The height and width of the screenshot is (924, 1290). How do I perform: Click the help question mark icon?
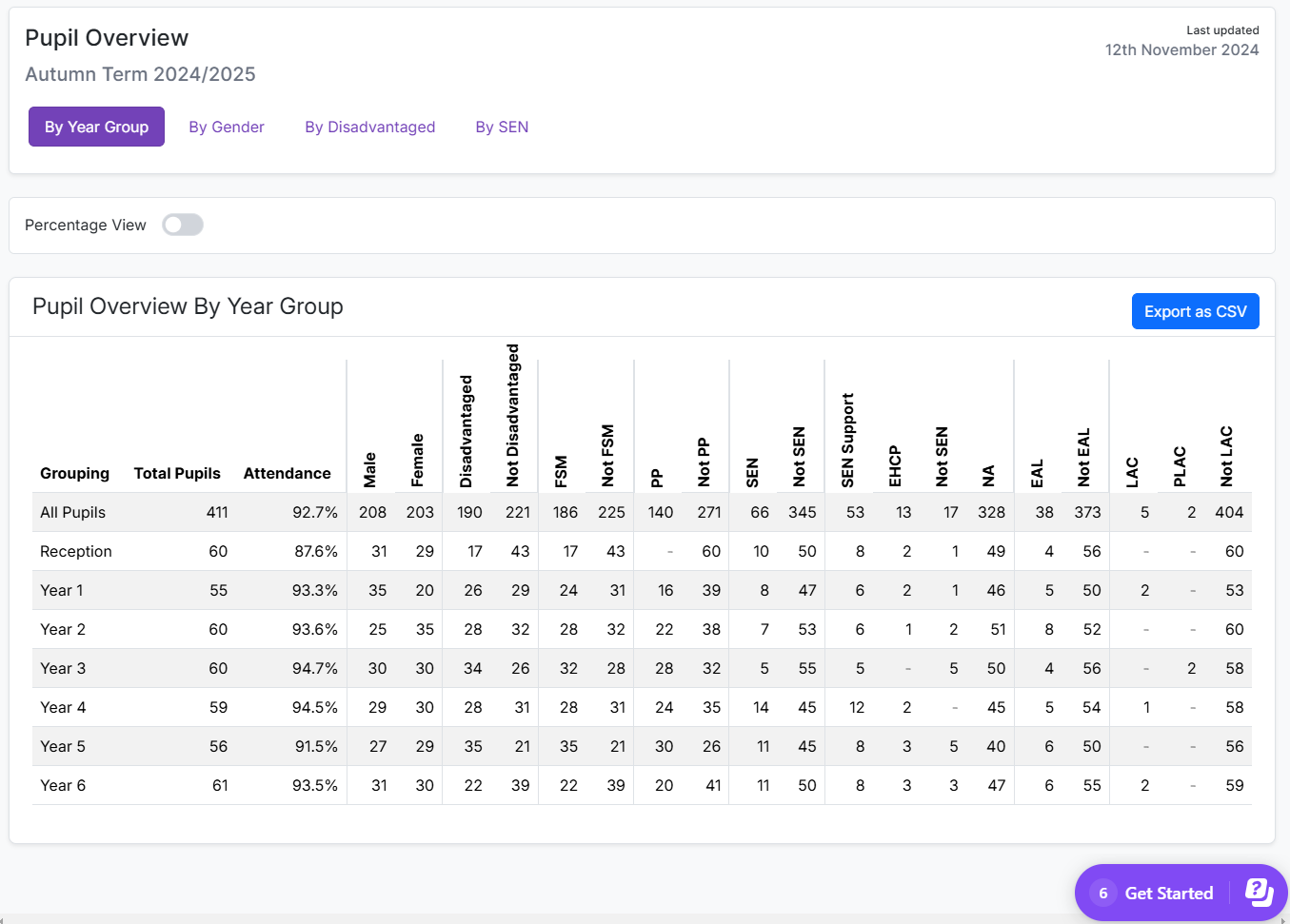point(1259,893)
